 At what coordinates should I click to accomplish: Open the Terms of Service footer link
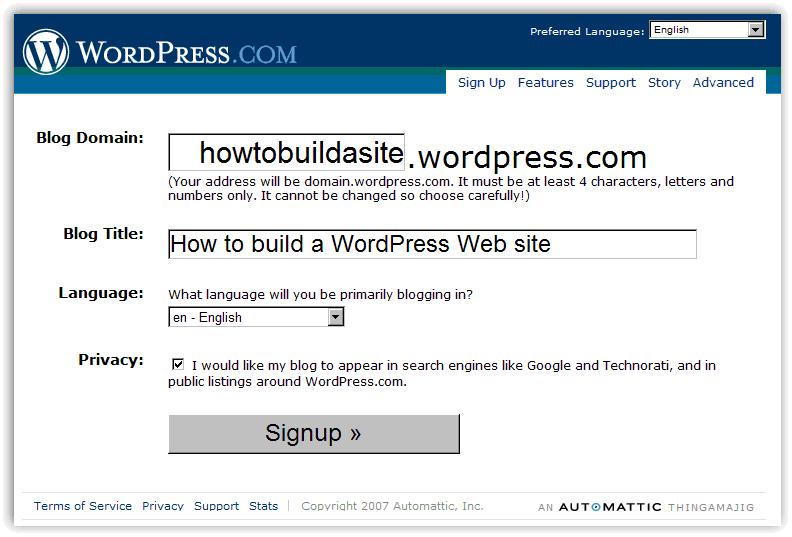(83, 506)
